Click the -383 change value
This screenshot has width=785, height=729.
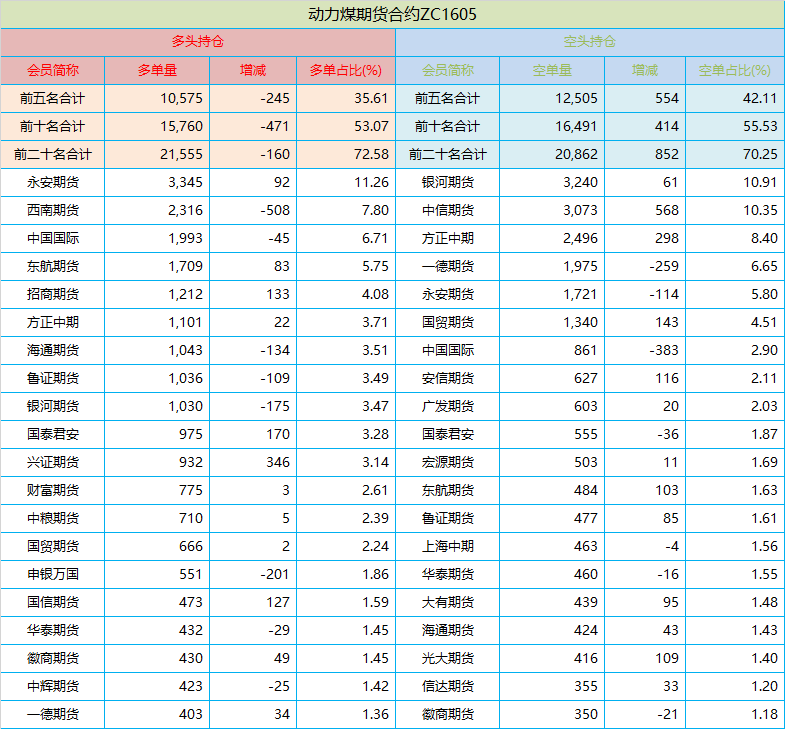[x=664, y=350]
